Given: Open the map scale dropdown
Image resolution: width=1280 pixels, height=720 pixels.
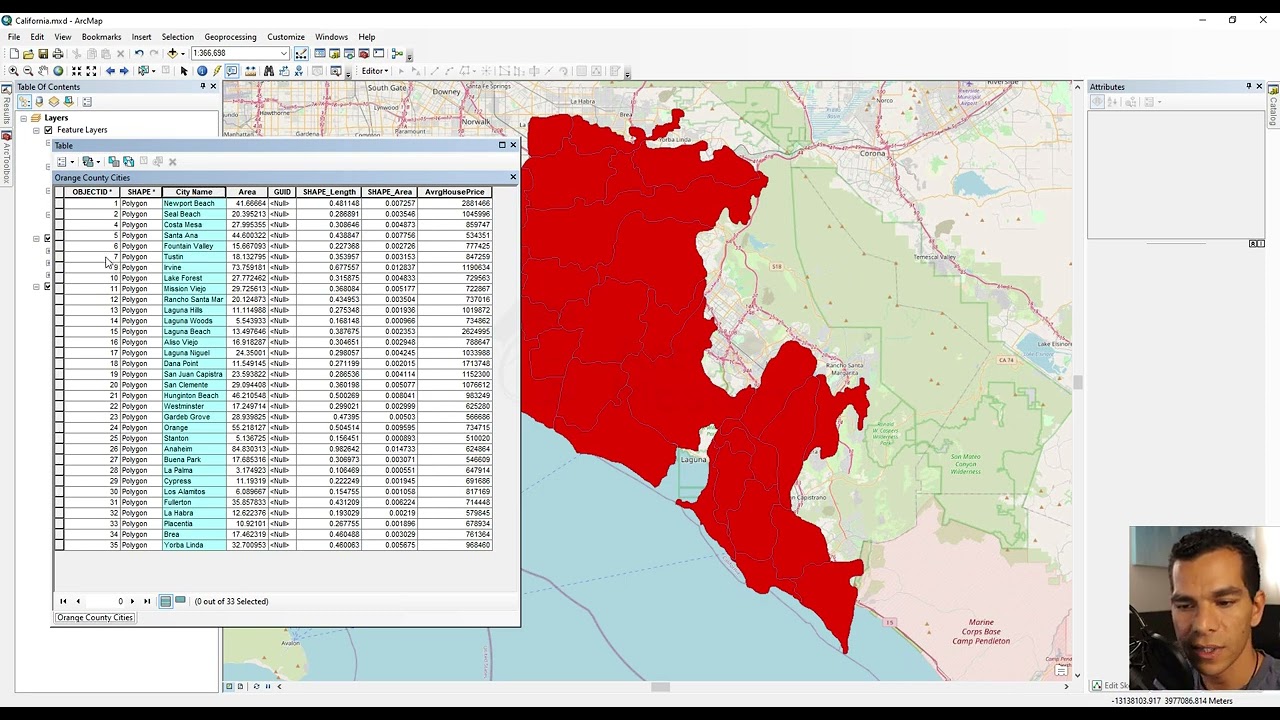Looking at the screenshot, I should pos(284,53).
